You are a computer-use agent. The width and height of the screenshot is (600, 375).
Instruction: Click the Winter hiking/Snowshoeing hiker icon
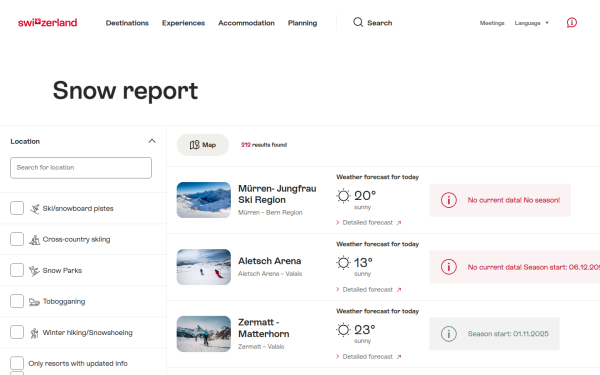coord(34,333)
